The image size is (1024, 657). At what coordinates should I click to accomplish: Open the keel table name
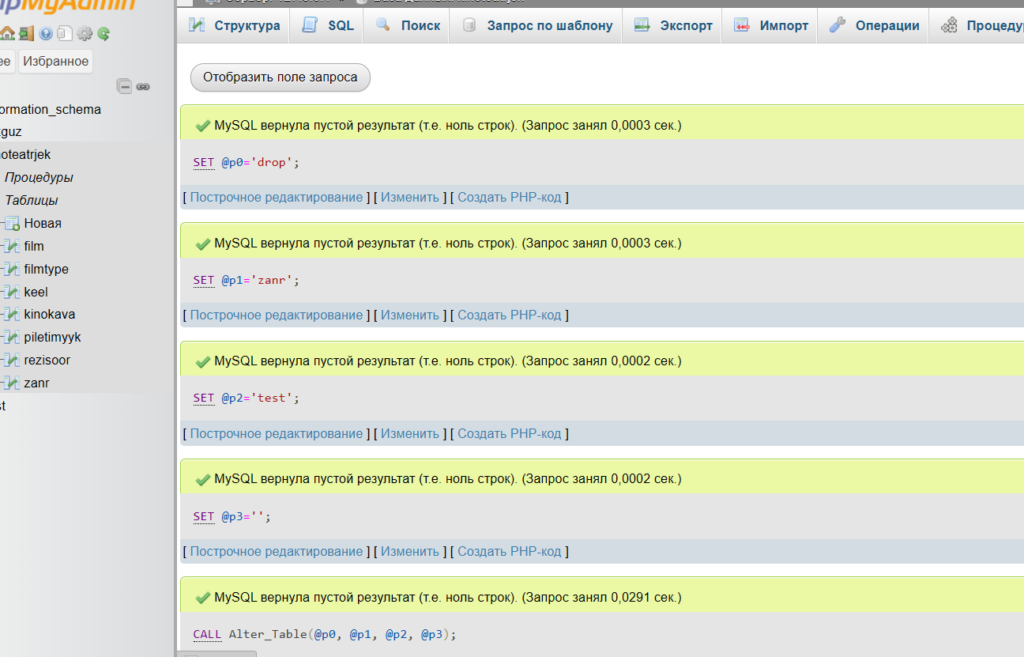[36, 292]
